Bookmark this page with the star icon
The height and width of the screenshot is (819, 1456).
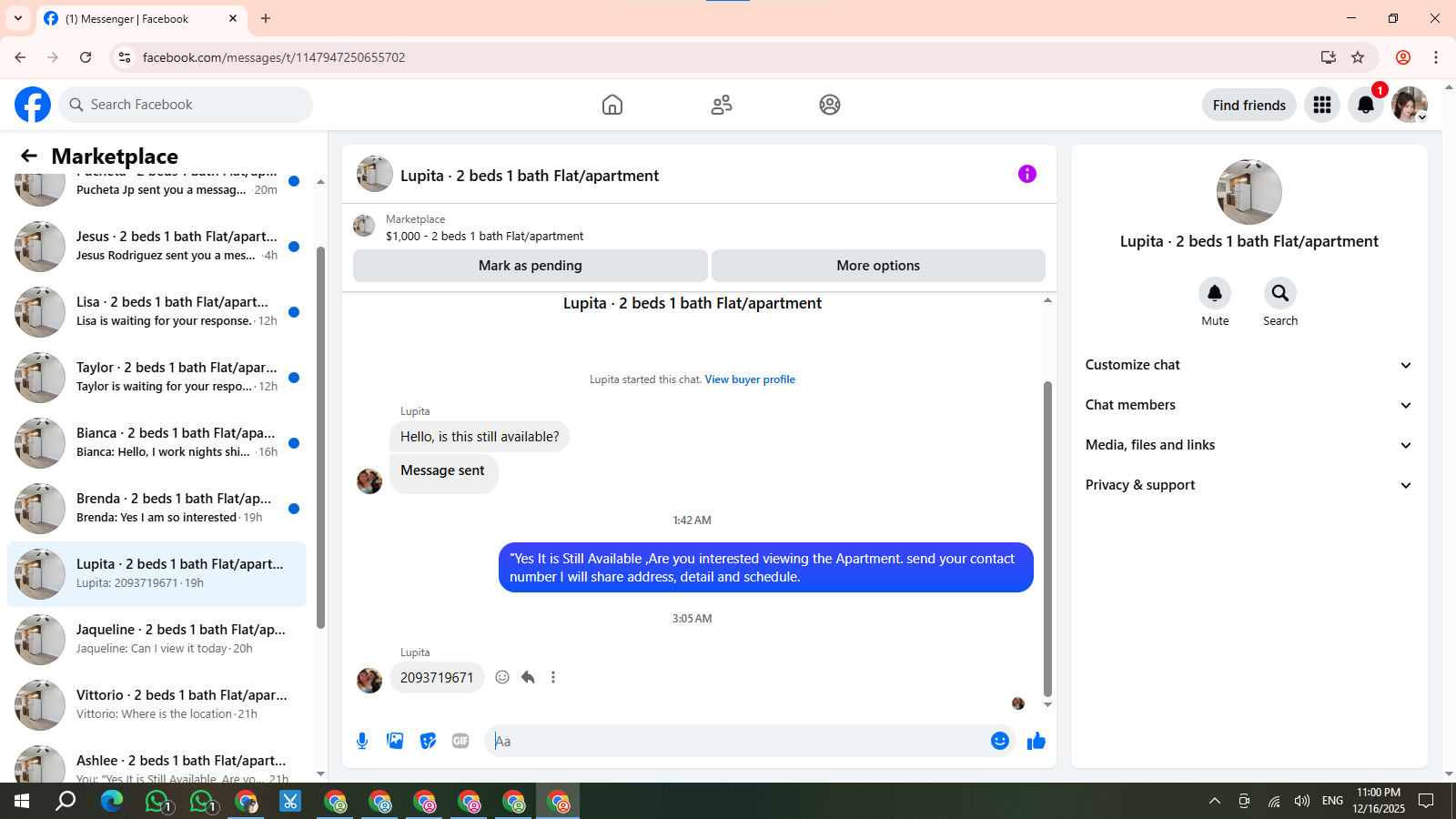point(1358,57)
